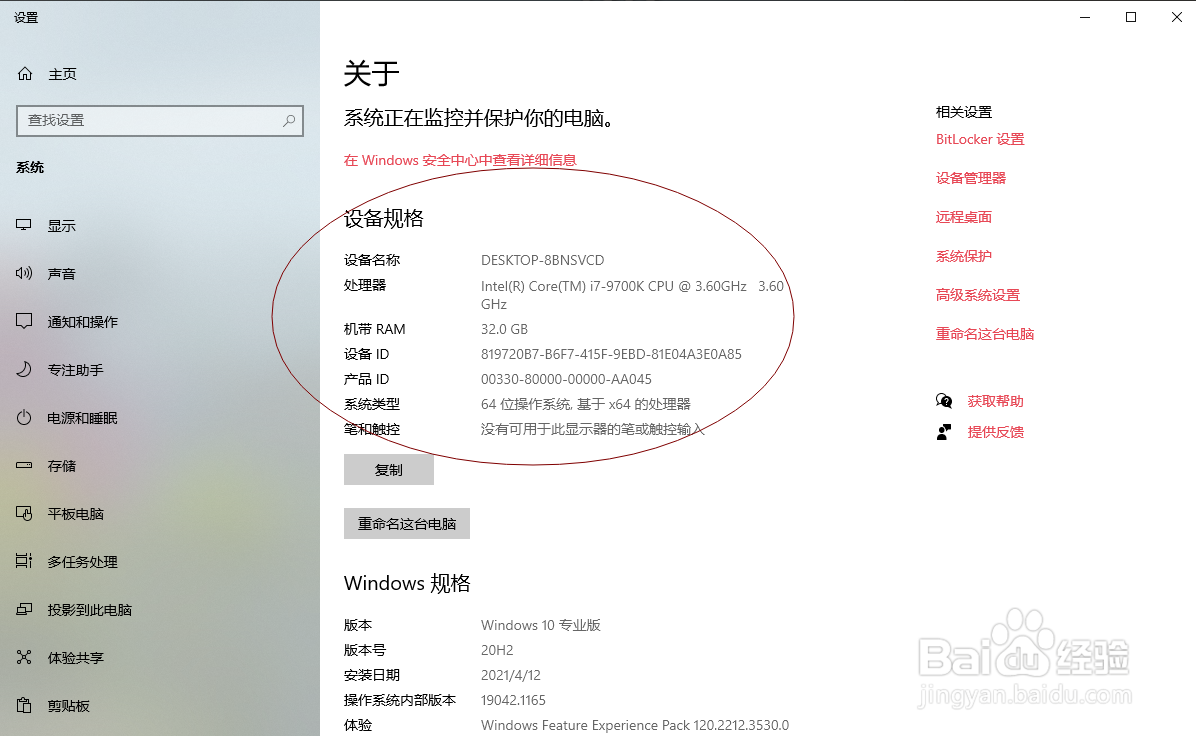Open 系统保护 link
This screenshot has height=736, width=1196.
(x=964, y=256)
